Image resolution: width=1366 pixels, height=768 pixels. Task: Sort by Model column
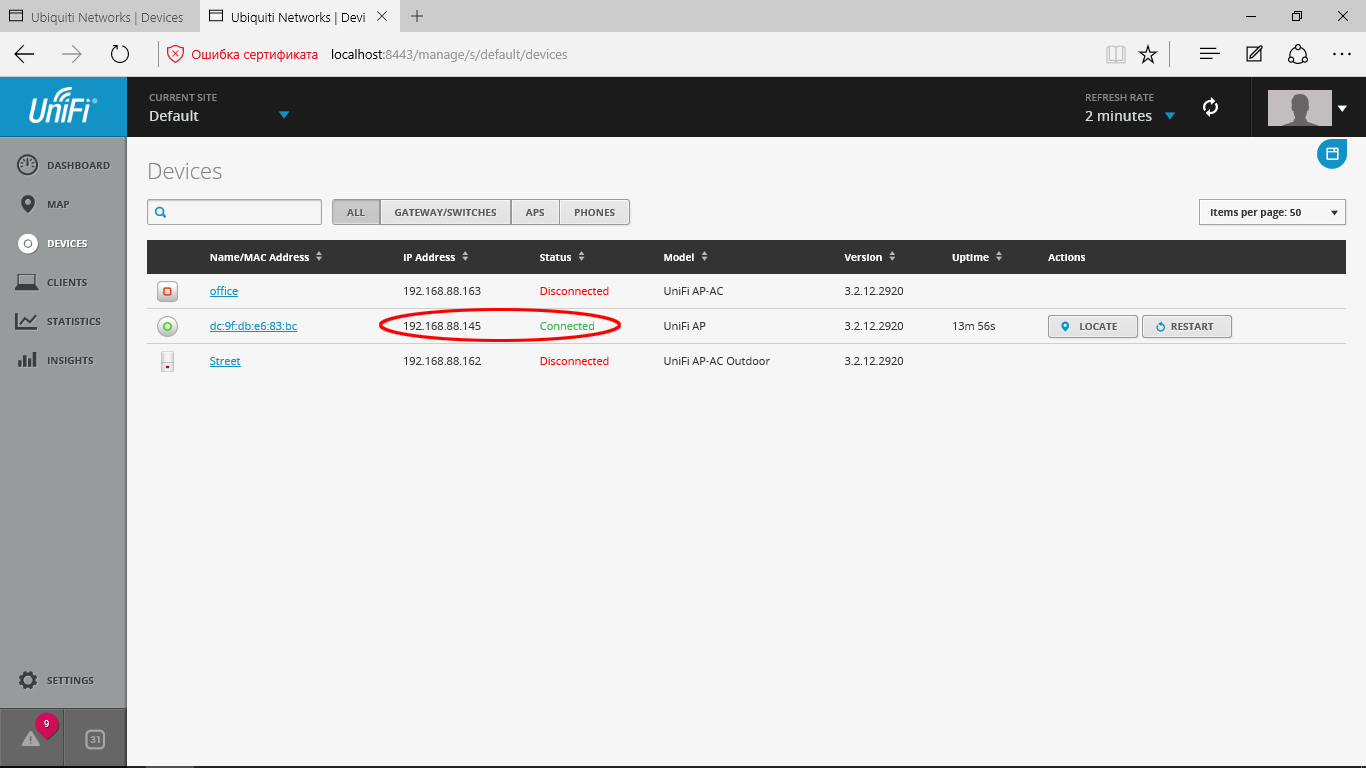[x=685, y=257]
